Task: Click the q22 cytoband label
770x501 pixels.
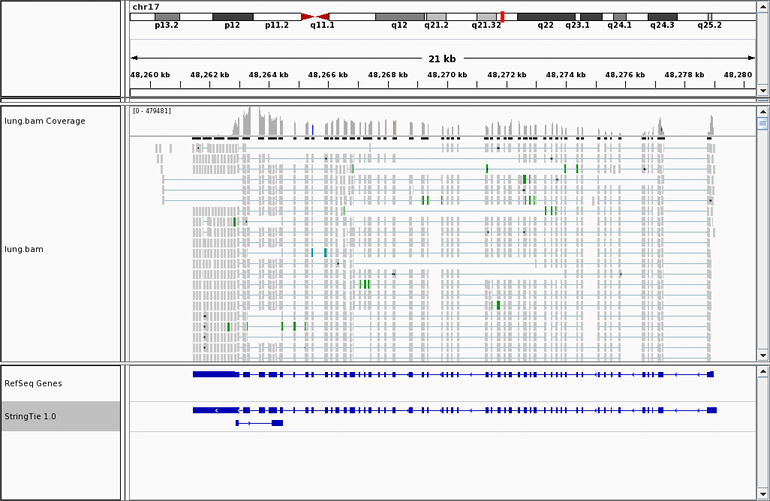Action: tap(546, 25)
